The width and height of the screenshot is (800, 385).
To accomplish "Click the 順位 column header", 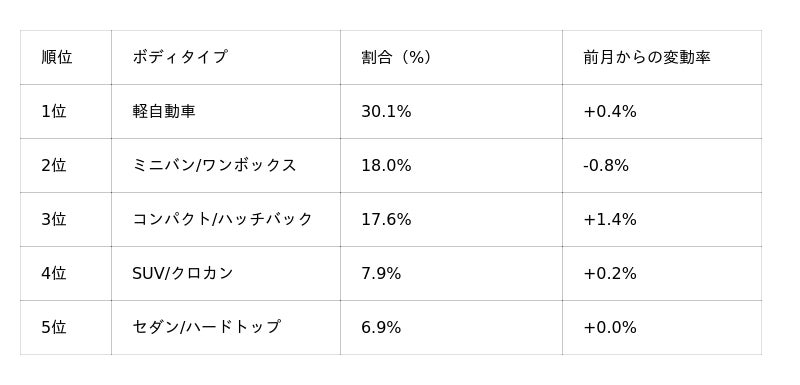I will coord(66,57).
